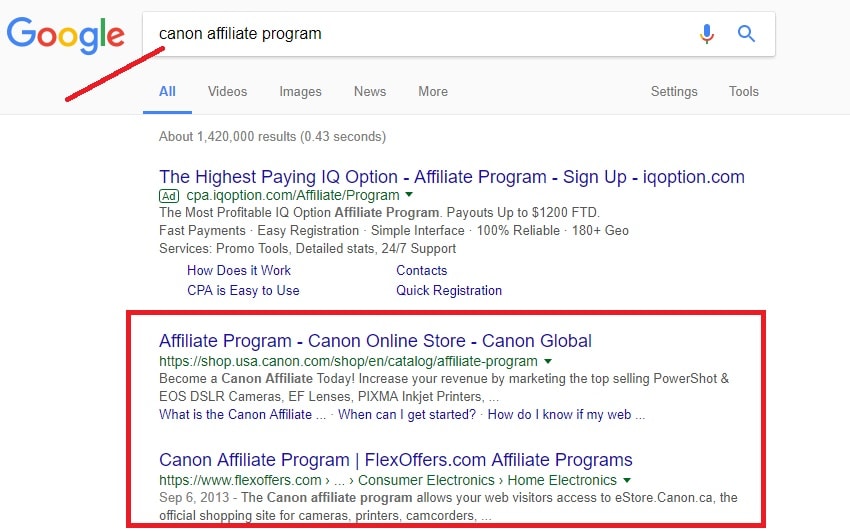This screenshot has width=850, height=531.
Task: Click the blue search magnifier icon
Action: pos(746,34)
